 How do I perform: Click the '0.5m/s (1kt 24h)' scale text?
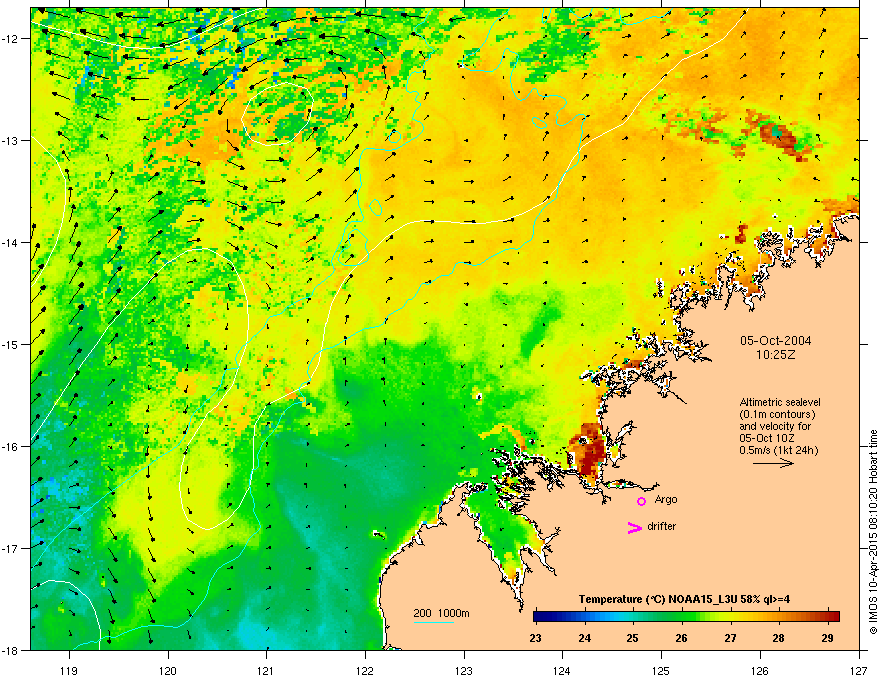click(x=778, y=450)
